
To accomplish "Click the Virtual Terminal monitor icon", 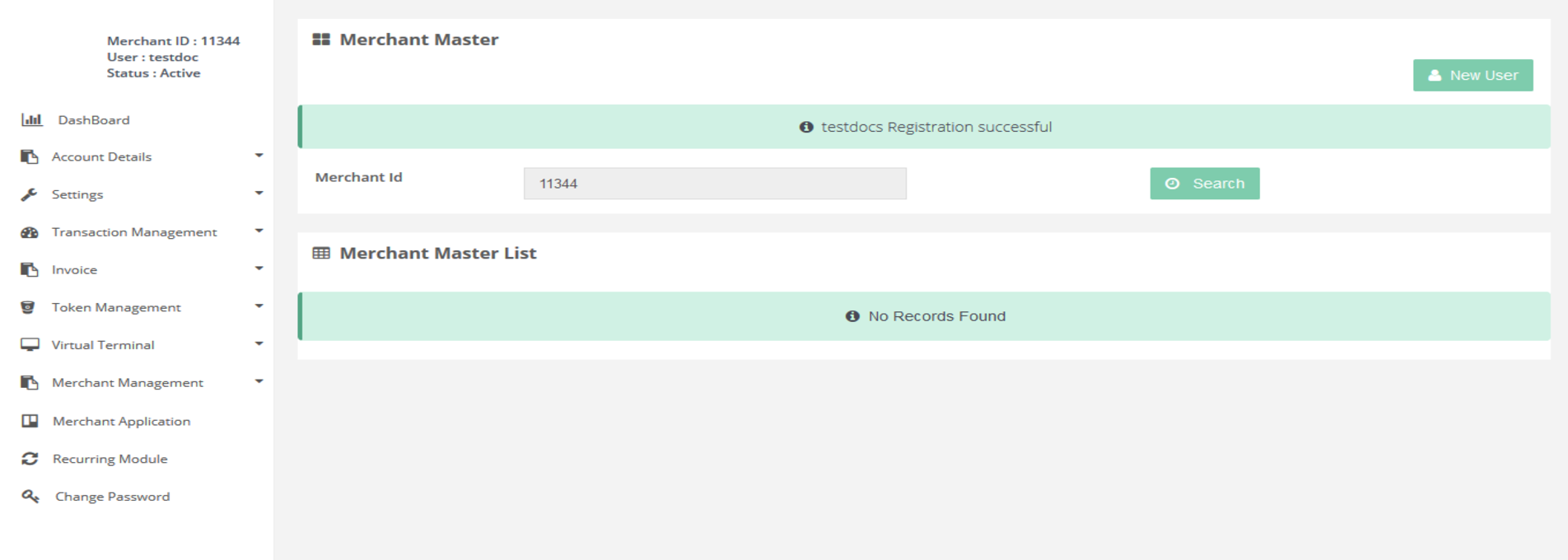I will coord(30,345).
